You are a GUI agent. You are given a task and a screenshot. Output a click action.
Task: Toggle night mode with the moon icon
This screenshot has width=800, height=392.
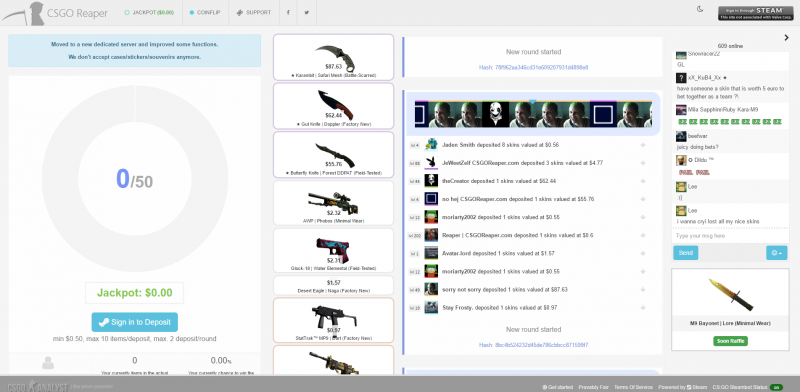coord(700,9)
